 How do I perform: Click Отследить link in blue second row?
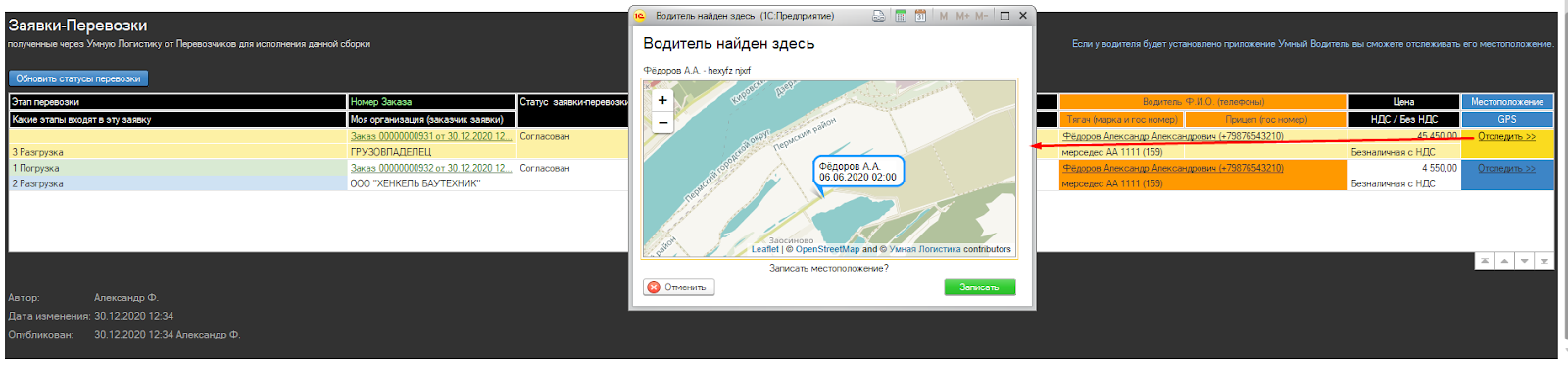(x=1506, y=168)
